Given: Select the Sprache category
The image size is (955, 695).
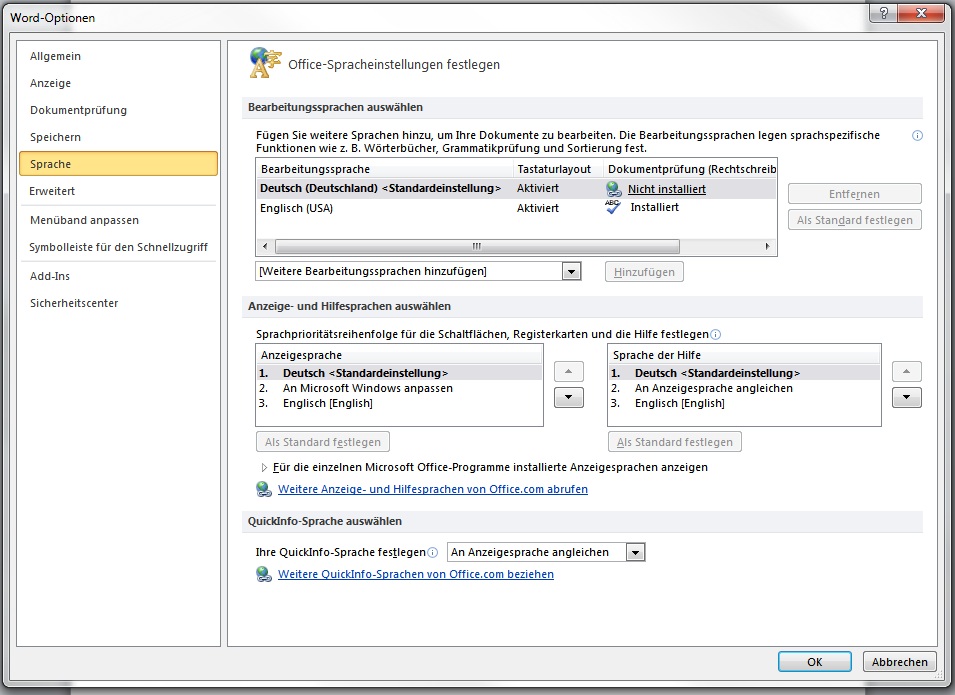Looking at the screenshot, I should (118, 164).
